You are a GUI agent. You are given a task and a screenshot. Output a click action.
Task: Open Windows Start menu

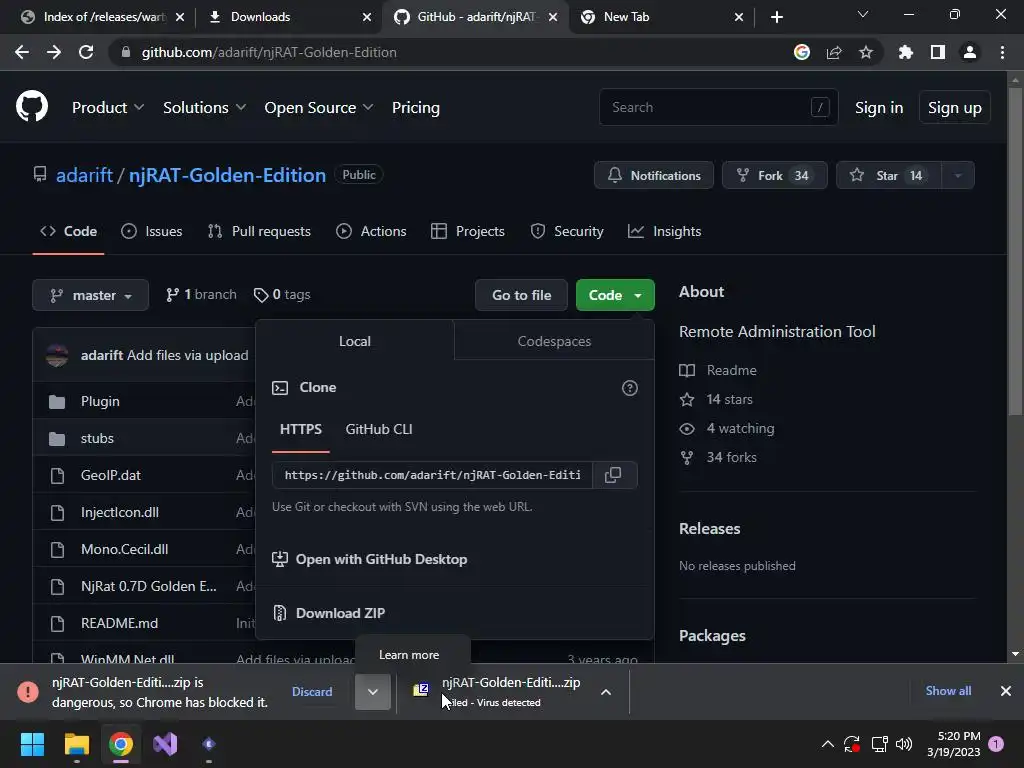[32, 744]
